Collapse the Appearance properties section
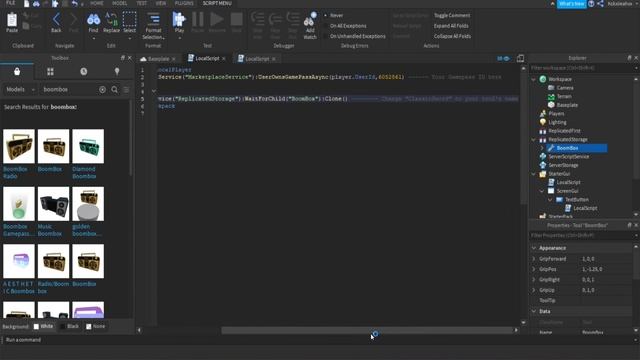 (534, 248)
